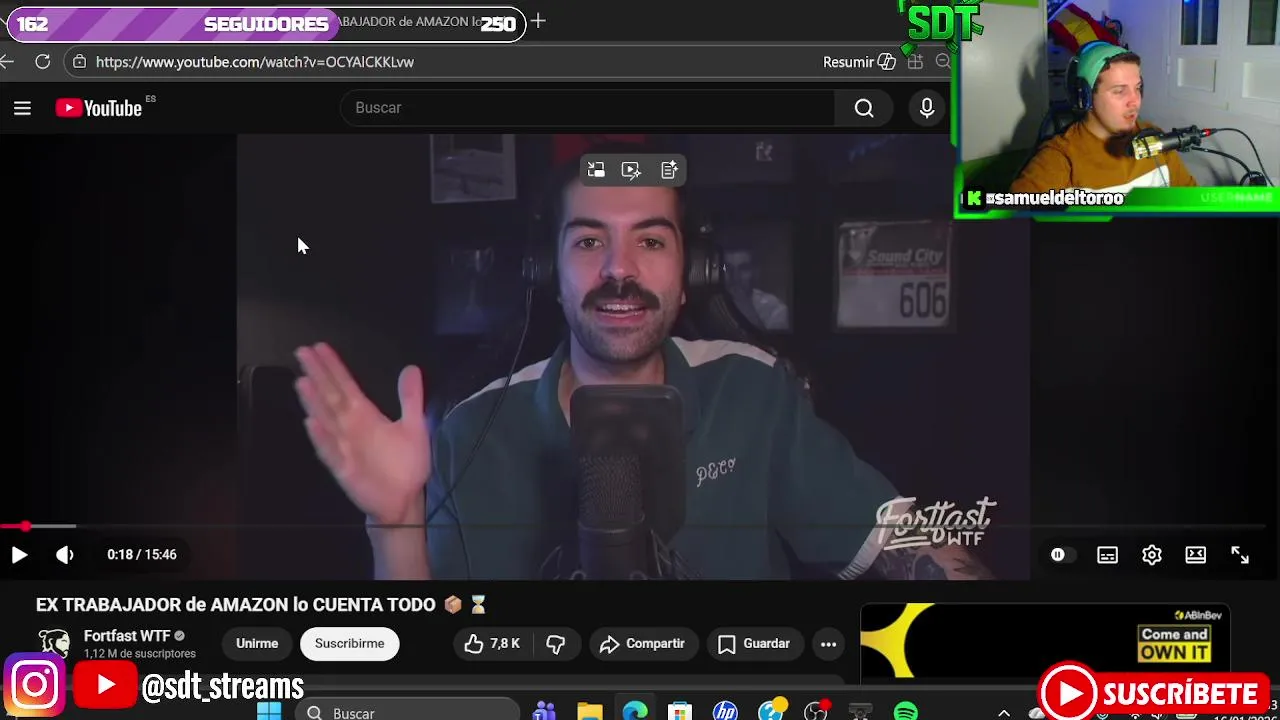Open Microsoft Store from taskbar
Image resolution: width=1280 pixels, height=720 pixels.
click(x=680, y=712)
